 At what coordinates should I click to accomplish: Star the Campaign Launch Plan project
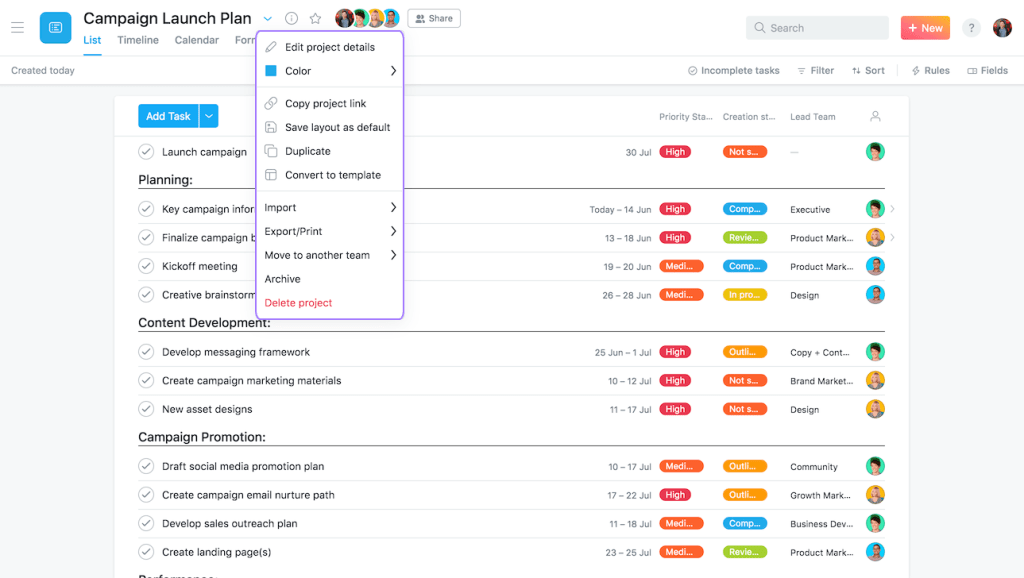[x=315, y=18]
